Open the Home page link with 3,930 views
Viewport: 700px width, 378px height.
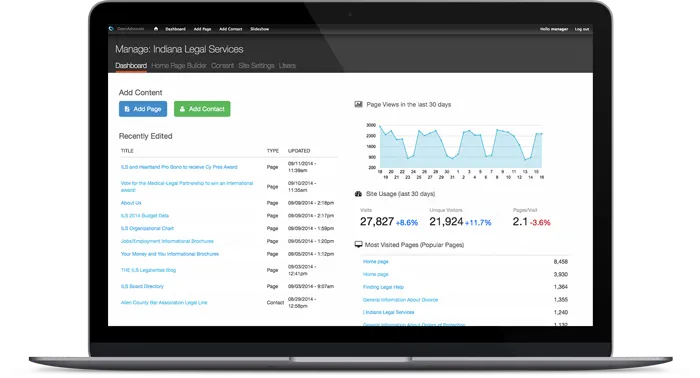(375, 274)
